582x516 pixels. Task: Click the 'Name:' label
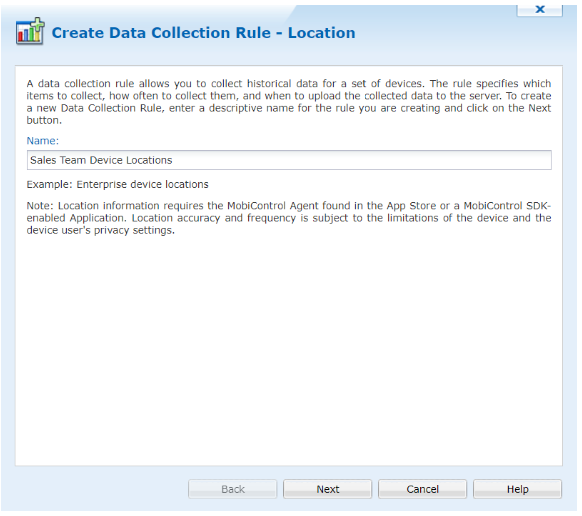click(43, 141)
